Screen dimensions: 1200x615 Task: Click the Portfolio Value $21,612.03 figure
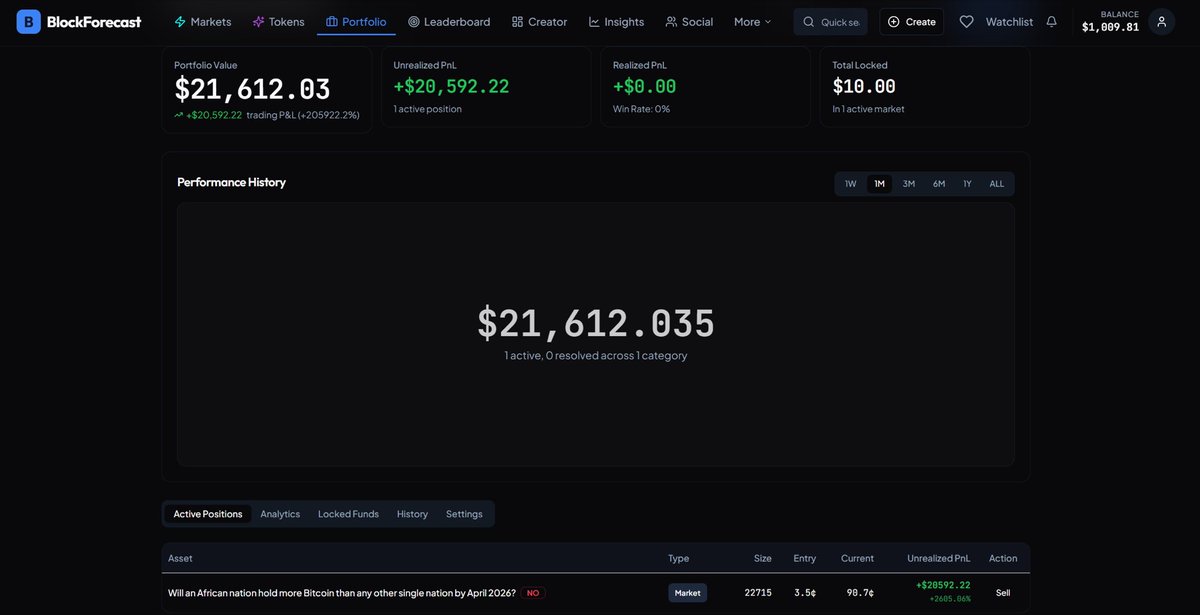point(252,90)
